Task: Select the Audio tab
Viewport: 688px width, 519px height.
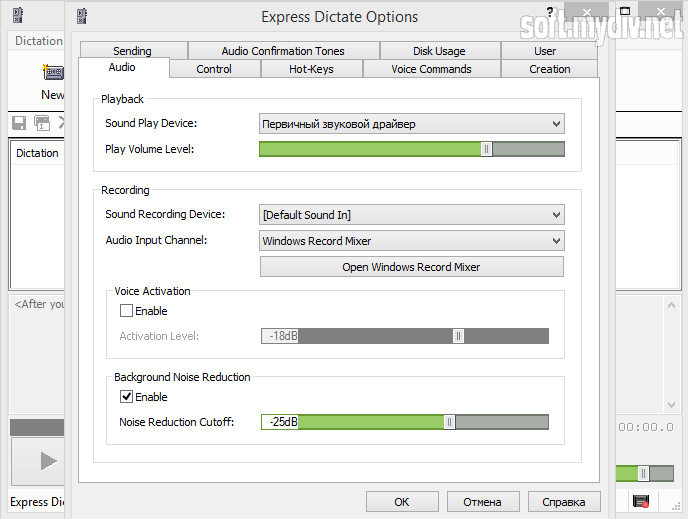Action: pos(122,67)
